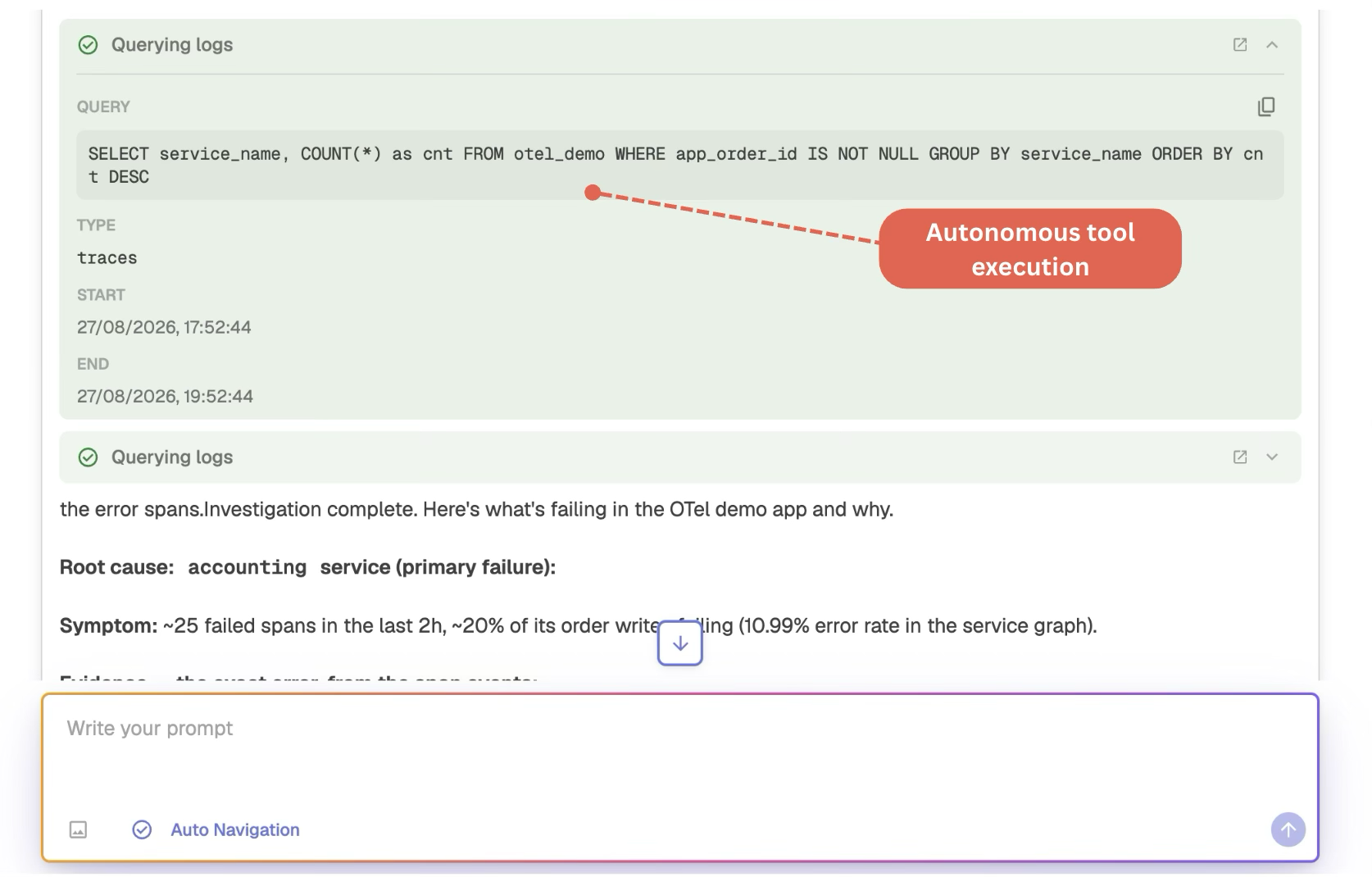This screenshot has height=877, width=1372.
Task: Click the END section label
Action: [x=93, y=364]
